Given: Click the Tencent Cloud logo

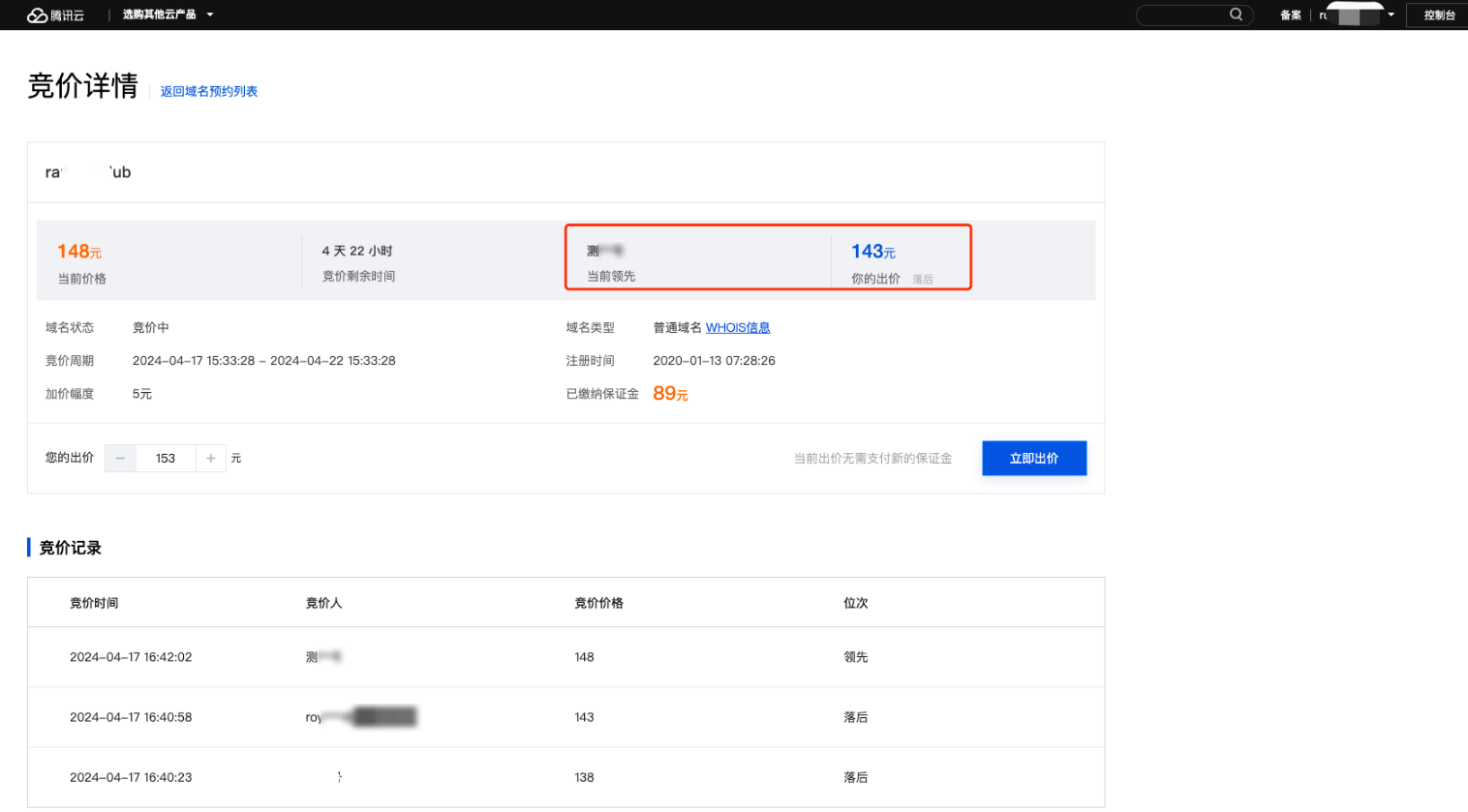Looking at the screenshot, I should point(55,15).
